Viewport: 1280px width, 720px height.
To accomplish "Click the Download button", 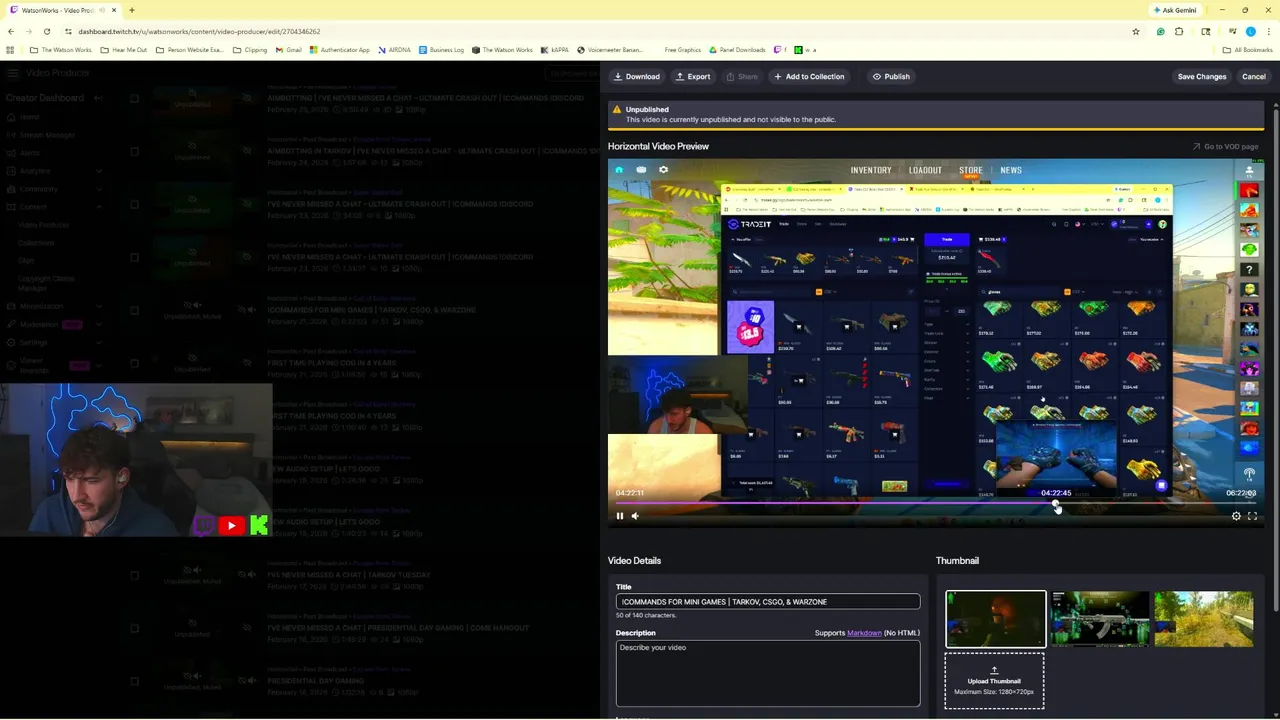I will pos(637,76).
